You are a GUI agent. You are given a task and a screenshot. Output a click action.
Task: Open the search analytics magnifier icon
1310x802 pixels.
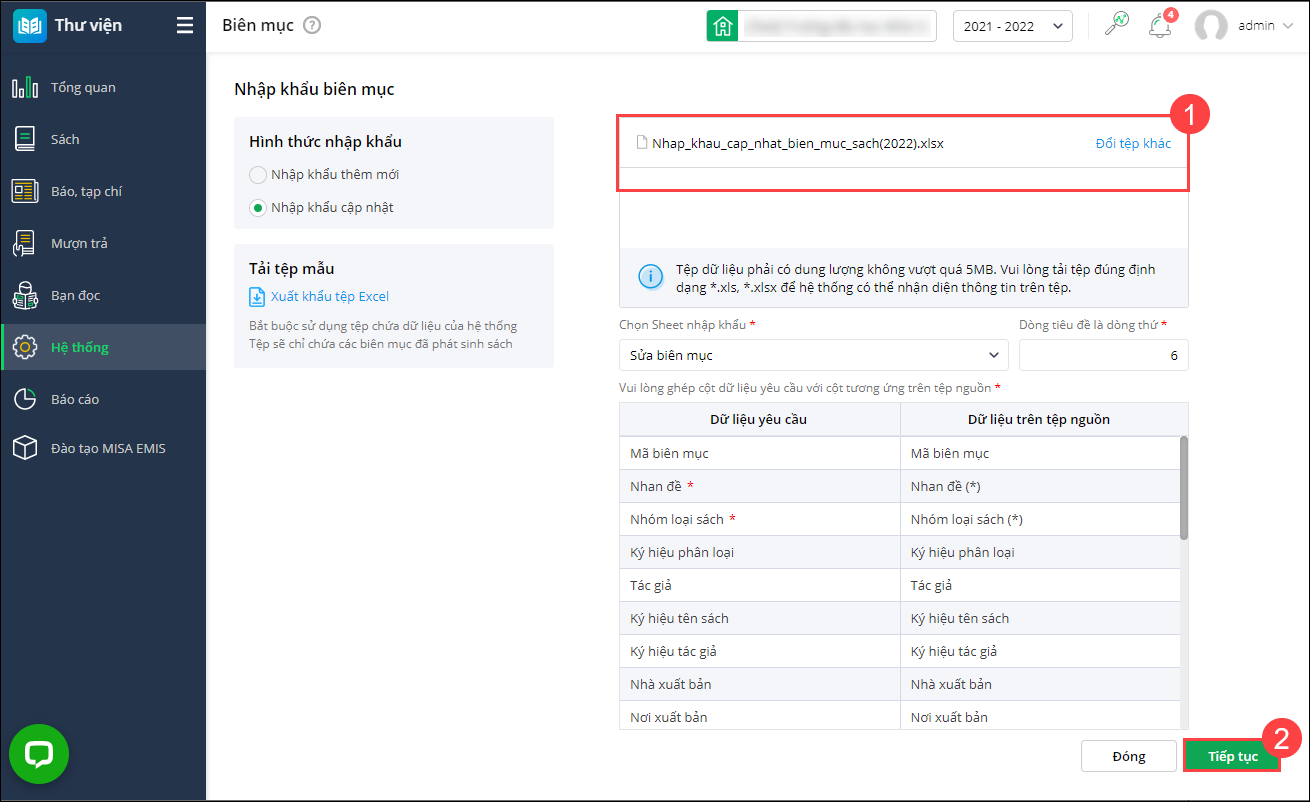pyautogui.click(x=1116, y=25)
